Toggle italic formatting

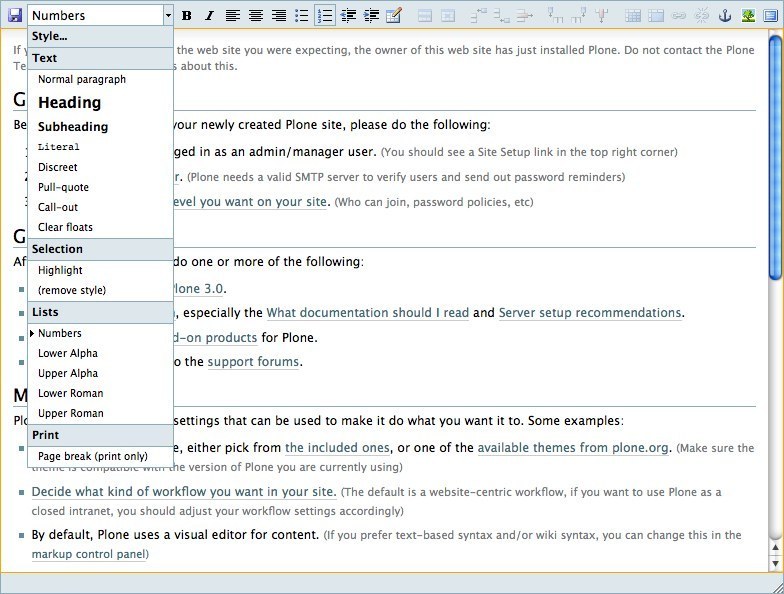pyautogui.click(x=208, y=16)
